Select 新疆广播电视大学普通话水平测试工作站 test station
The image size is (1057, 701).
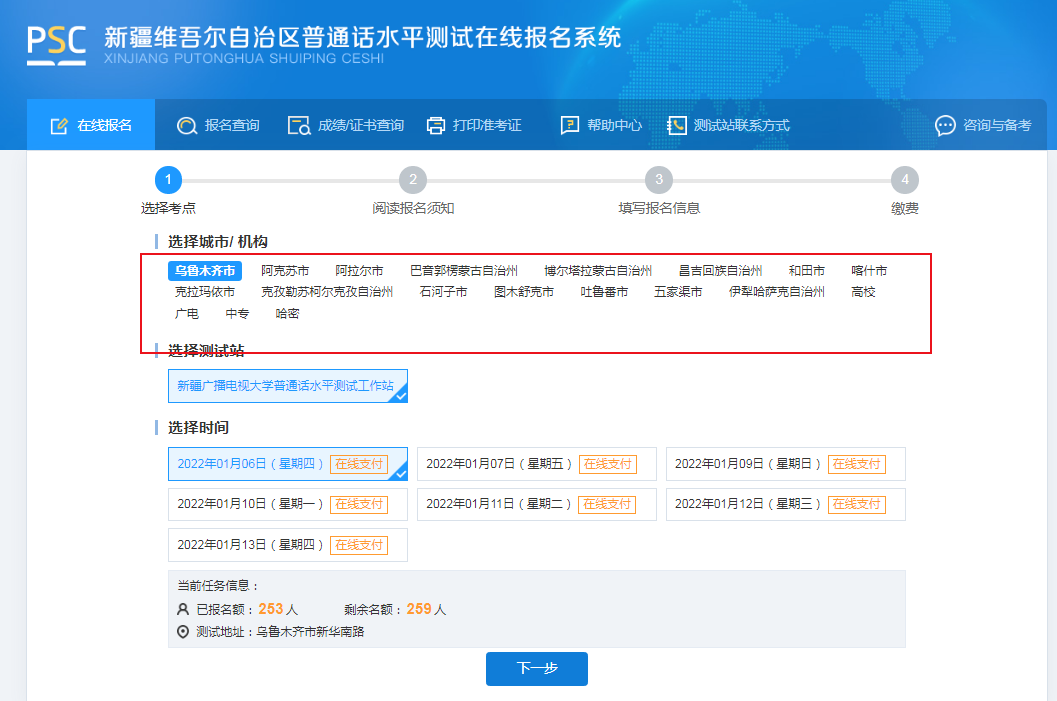click(x=287, y=386)
